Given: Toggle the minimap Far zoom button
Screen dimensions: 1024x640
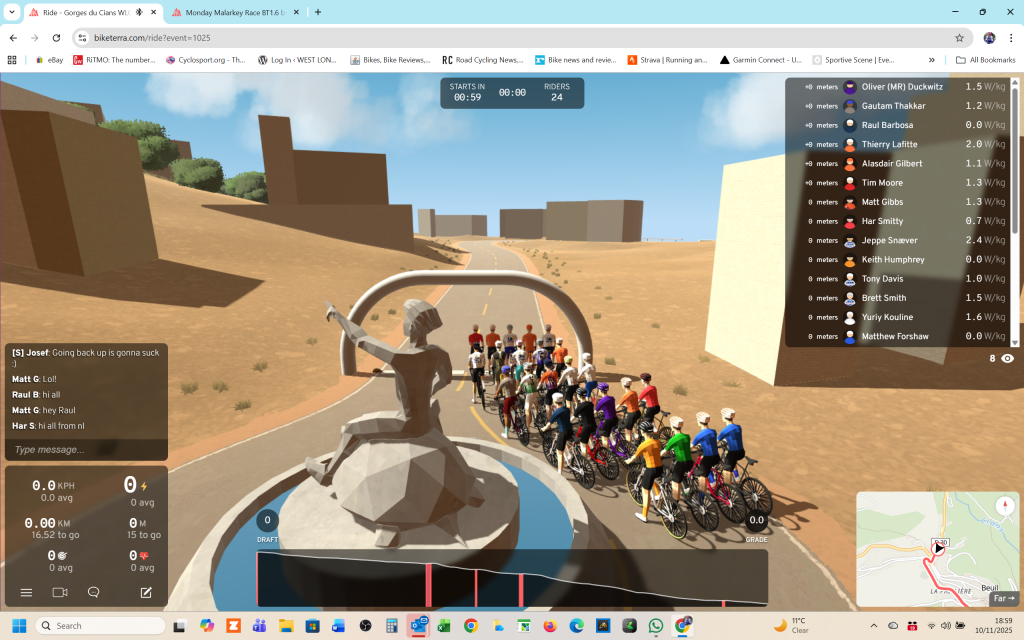Looking at the screenshot, I should click(1003, 599).
